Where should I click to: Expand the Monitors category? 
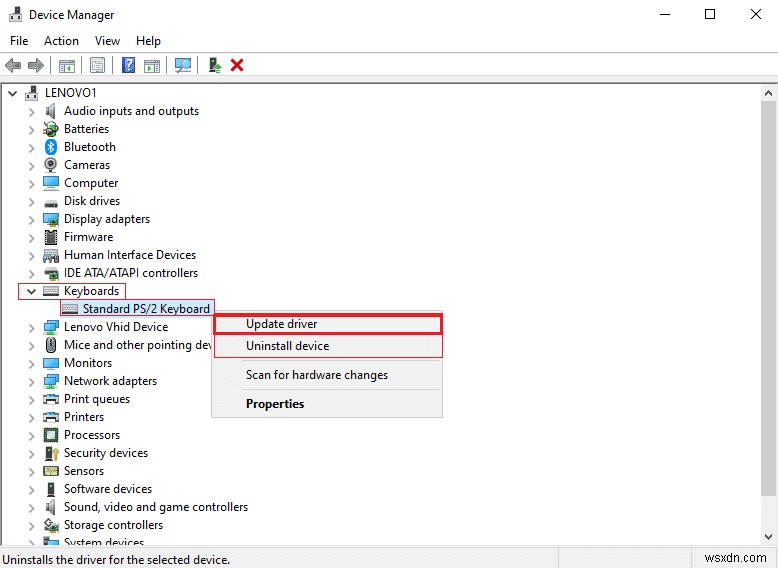pyautogui.click(x=32, y=364)
